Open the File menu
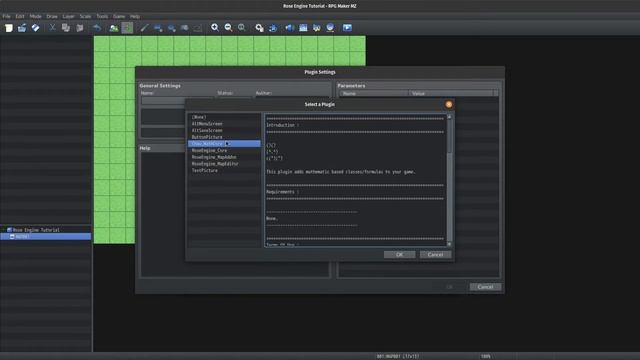The height and width of the screenshot is (360, 640). (7, 16)
